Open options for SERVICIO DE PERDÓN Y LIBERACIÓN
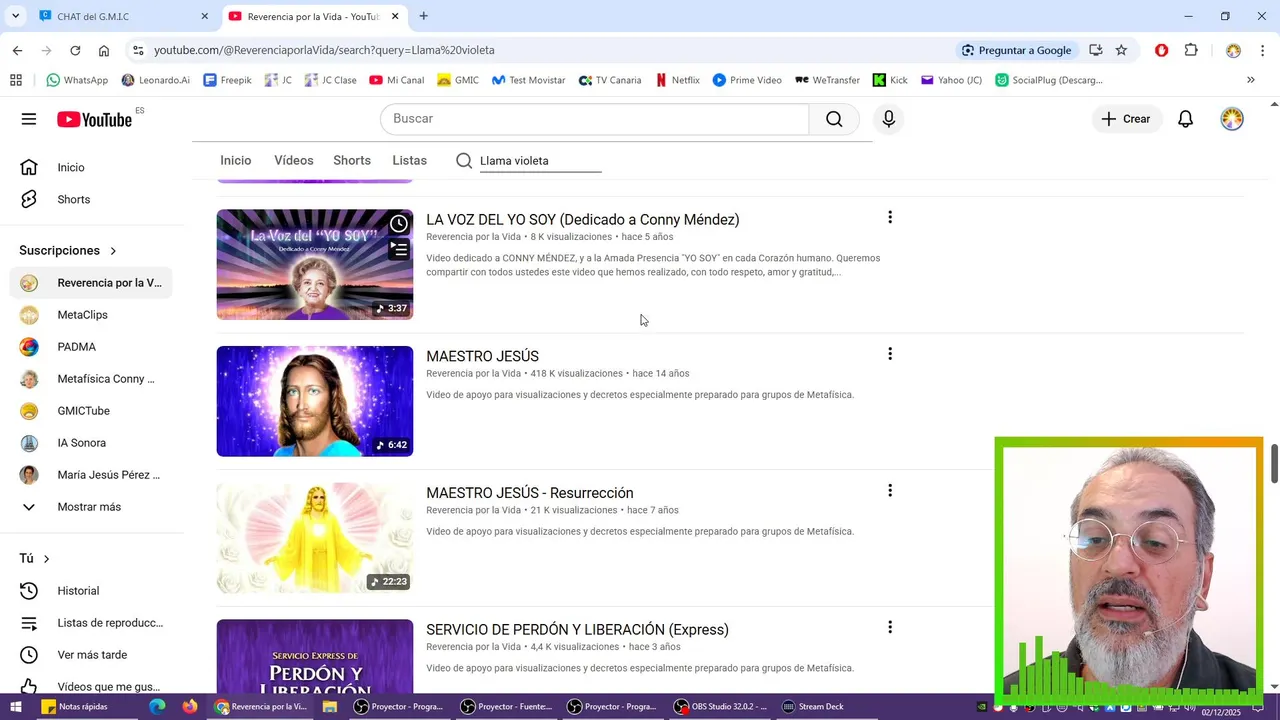The height and width of the screenshot is (720, 1280). (x=890, y=628)
